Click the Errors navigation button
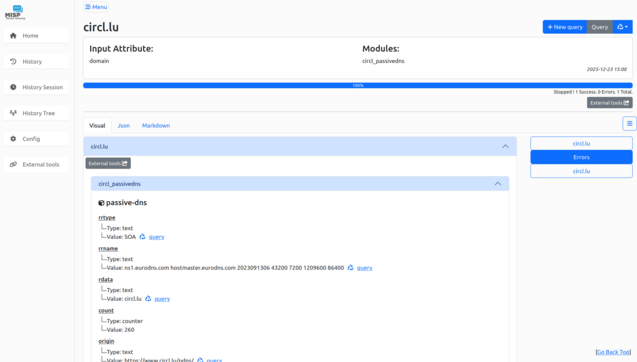This screenshot has width=637, height=362. [x=581, y=157]
